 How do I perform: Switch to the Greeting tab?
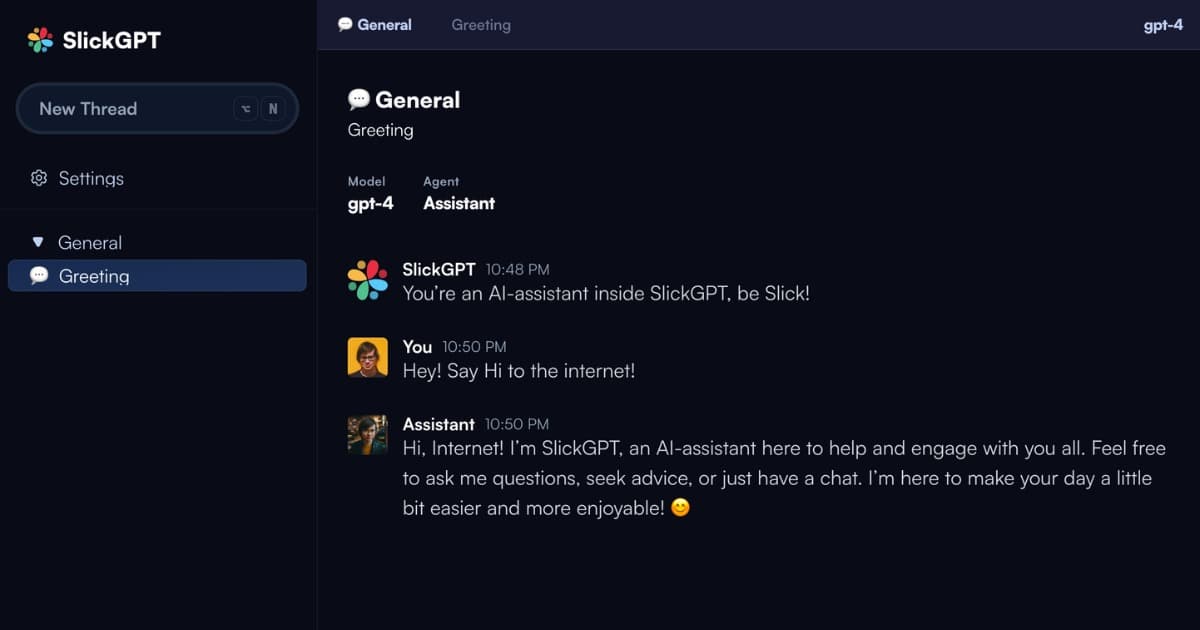[x=481, y=25]
